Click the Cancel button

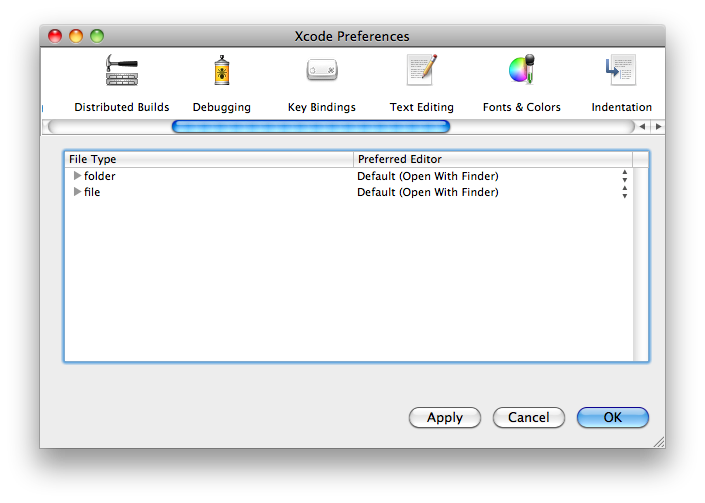(528, 418)
